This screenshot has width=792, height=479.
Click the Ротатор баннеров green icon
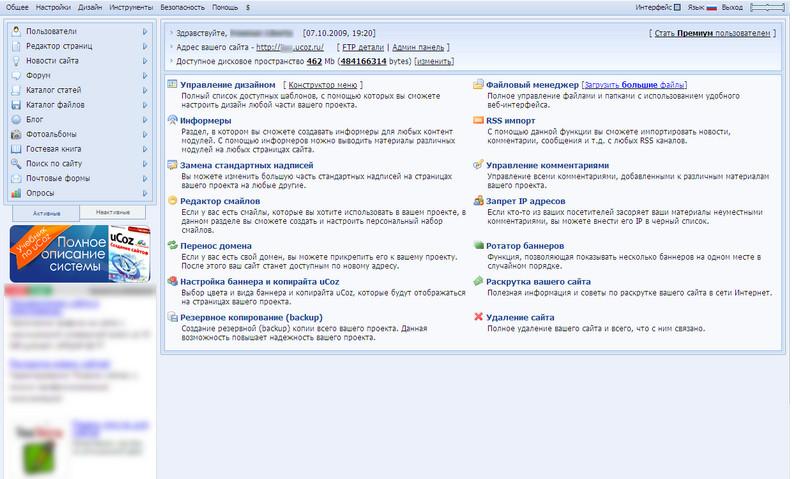coord(478,245)
